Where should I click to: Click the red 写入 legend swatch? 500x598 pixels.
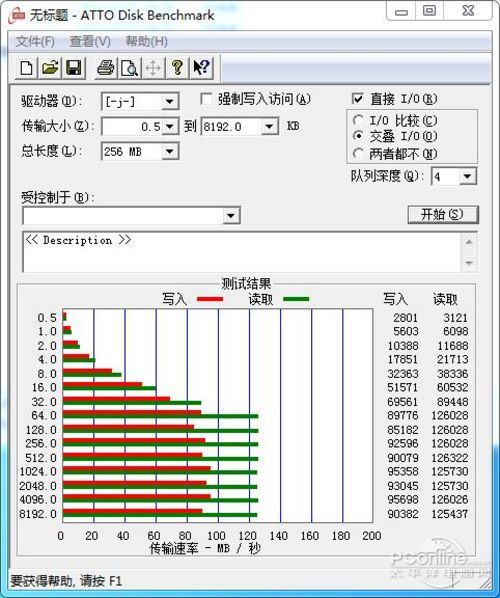tap(210, 299)
